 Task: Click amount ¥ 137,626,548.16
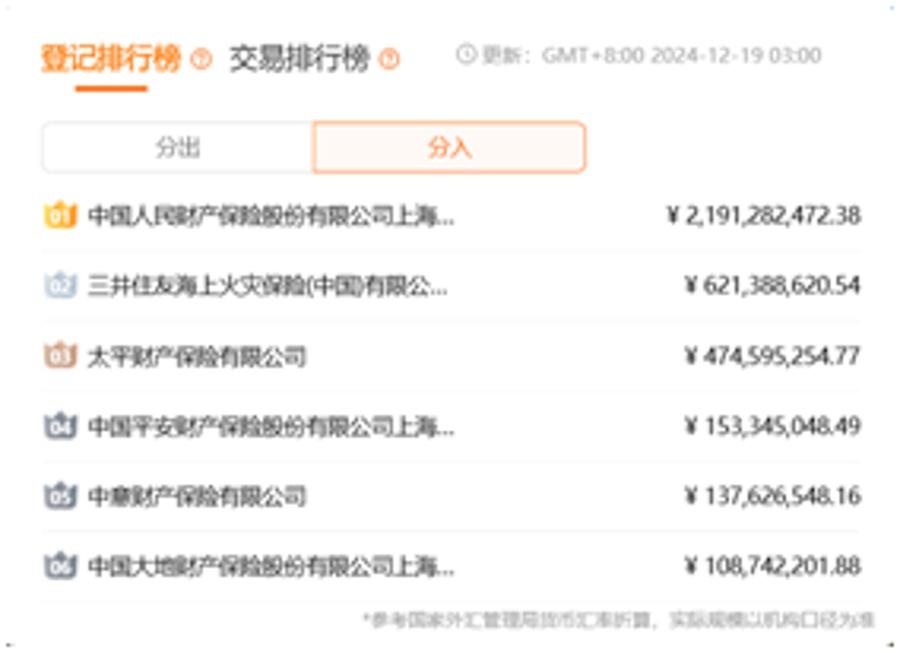(773, 496)
